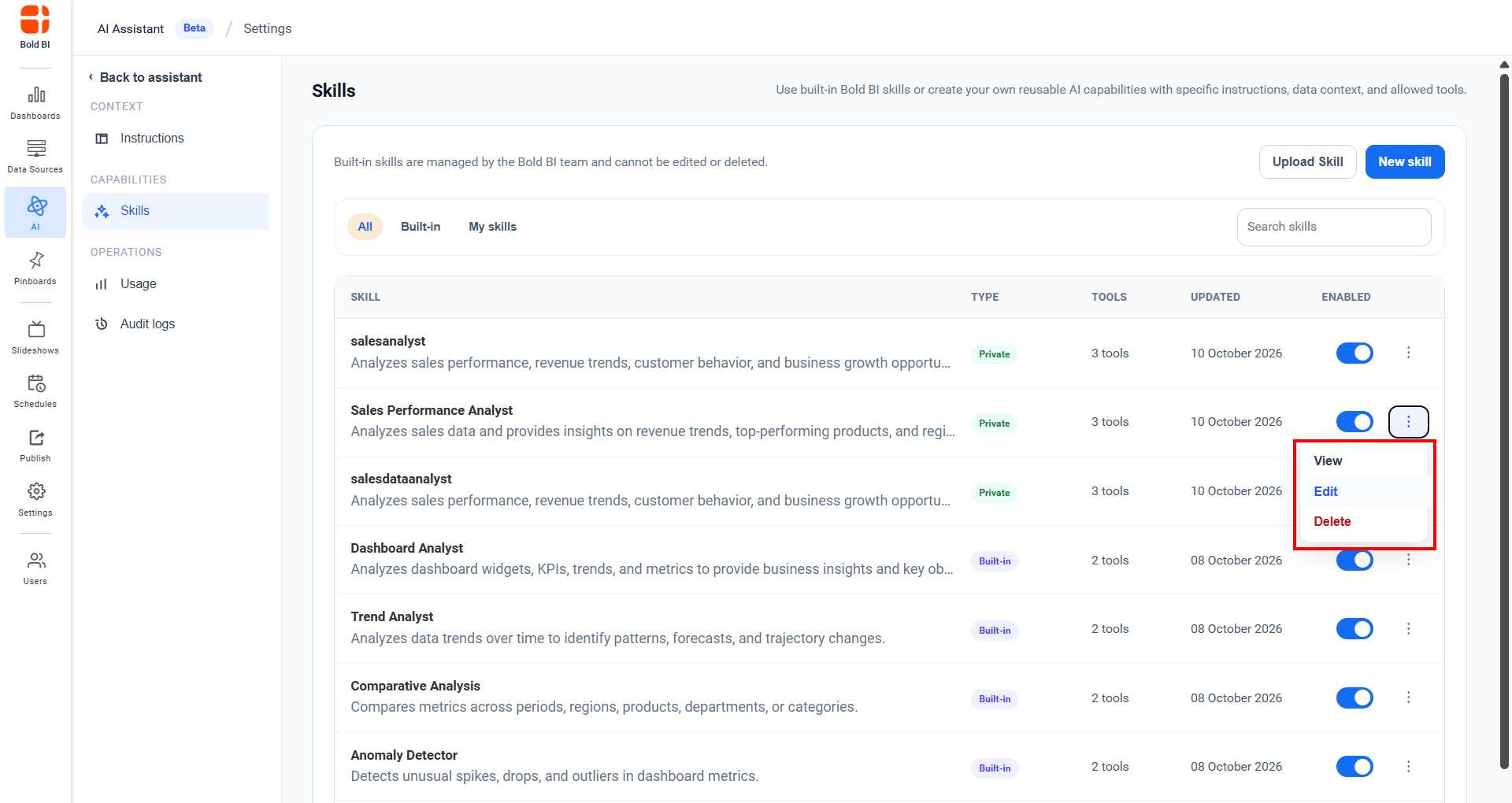The height and width of the screenshot is (803, 1512).
Task: Click the back chevron beside Back to assistant
Action: coord(91,77)
